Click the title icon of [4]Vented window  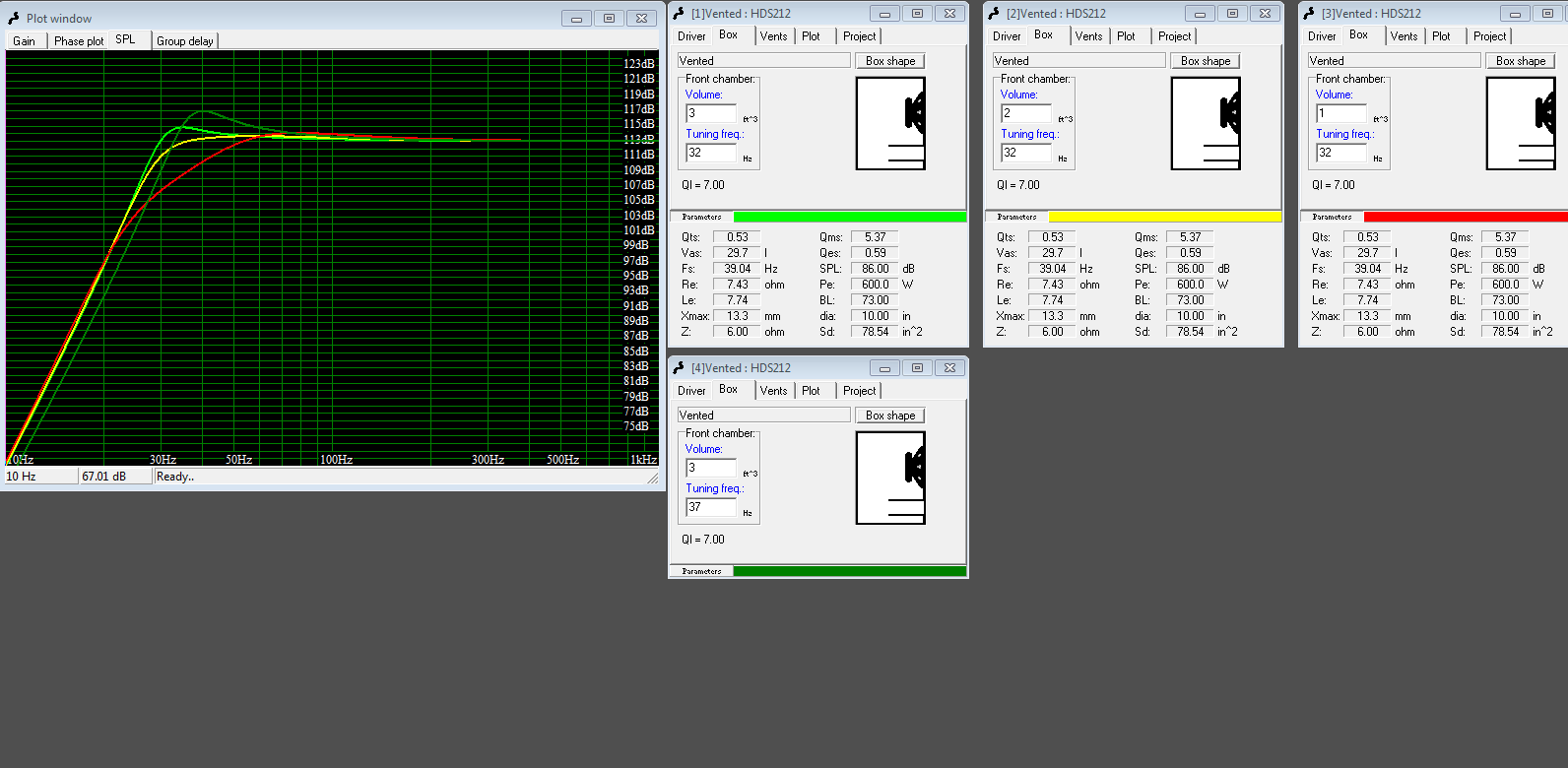click(679, 367)
